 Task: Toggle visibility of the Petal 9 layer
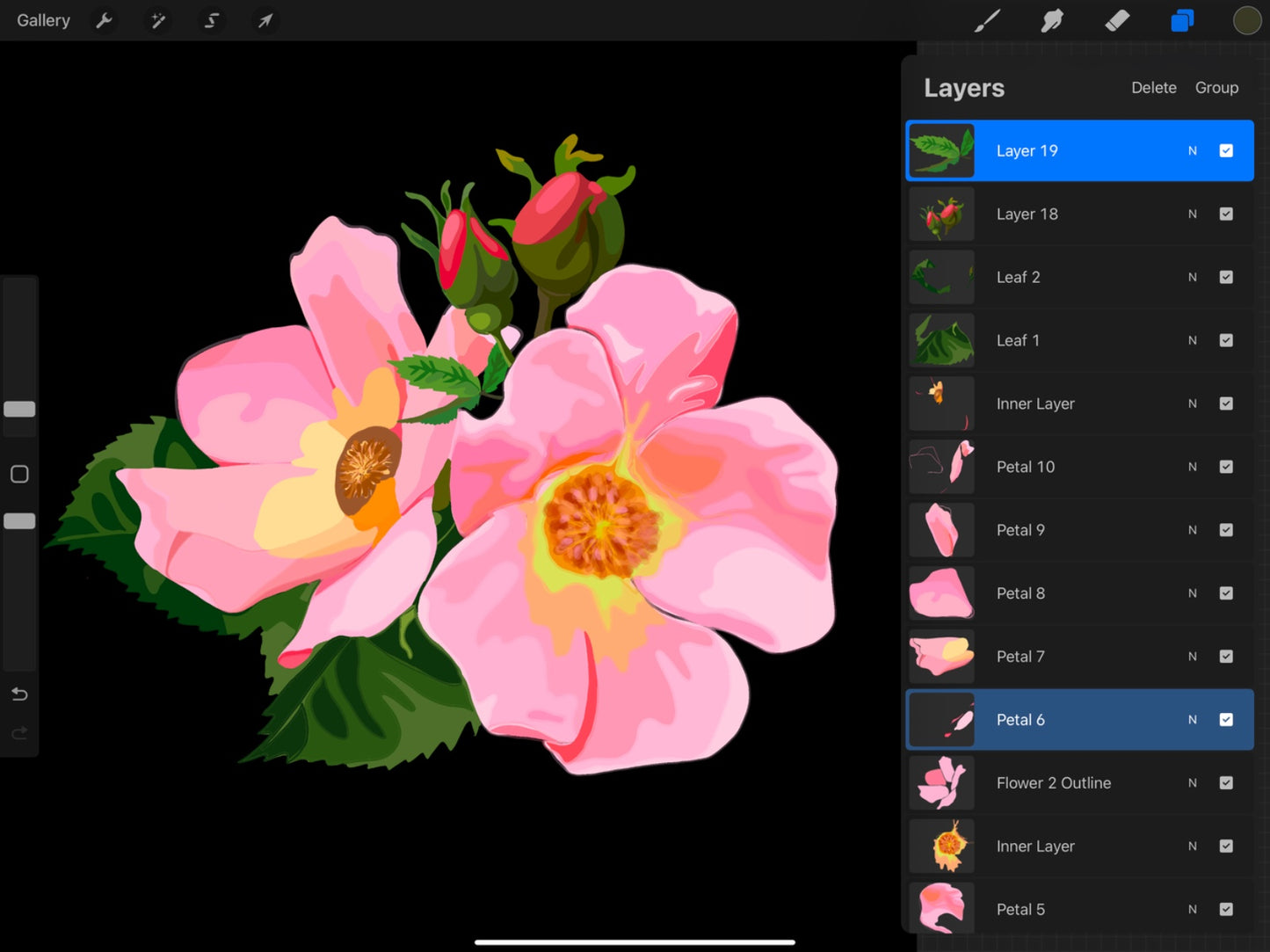coord(1227,529)
